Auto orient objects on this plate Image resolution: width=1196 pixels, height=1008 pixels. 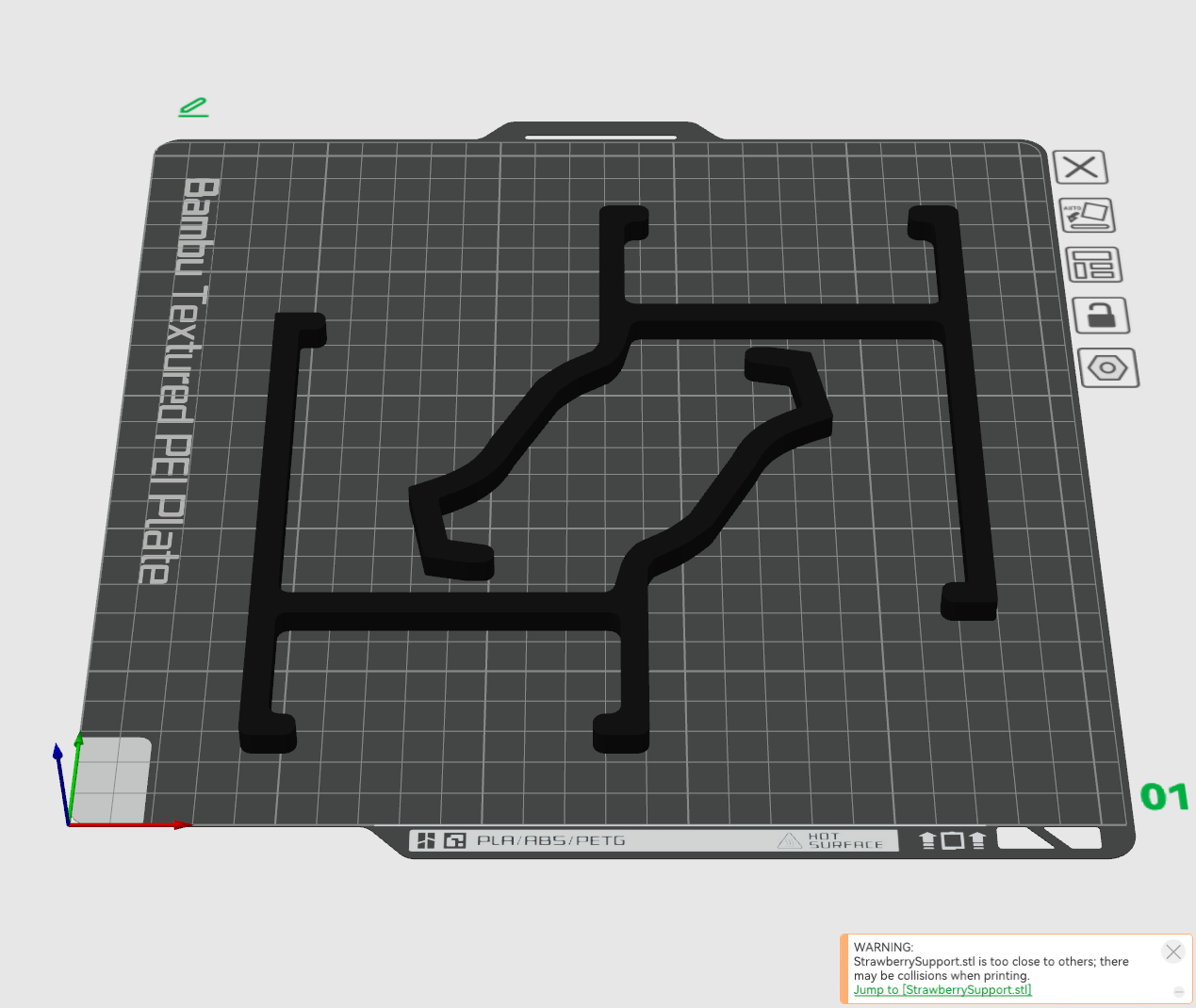click(1089, 216)
